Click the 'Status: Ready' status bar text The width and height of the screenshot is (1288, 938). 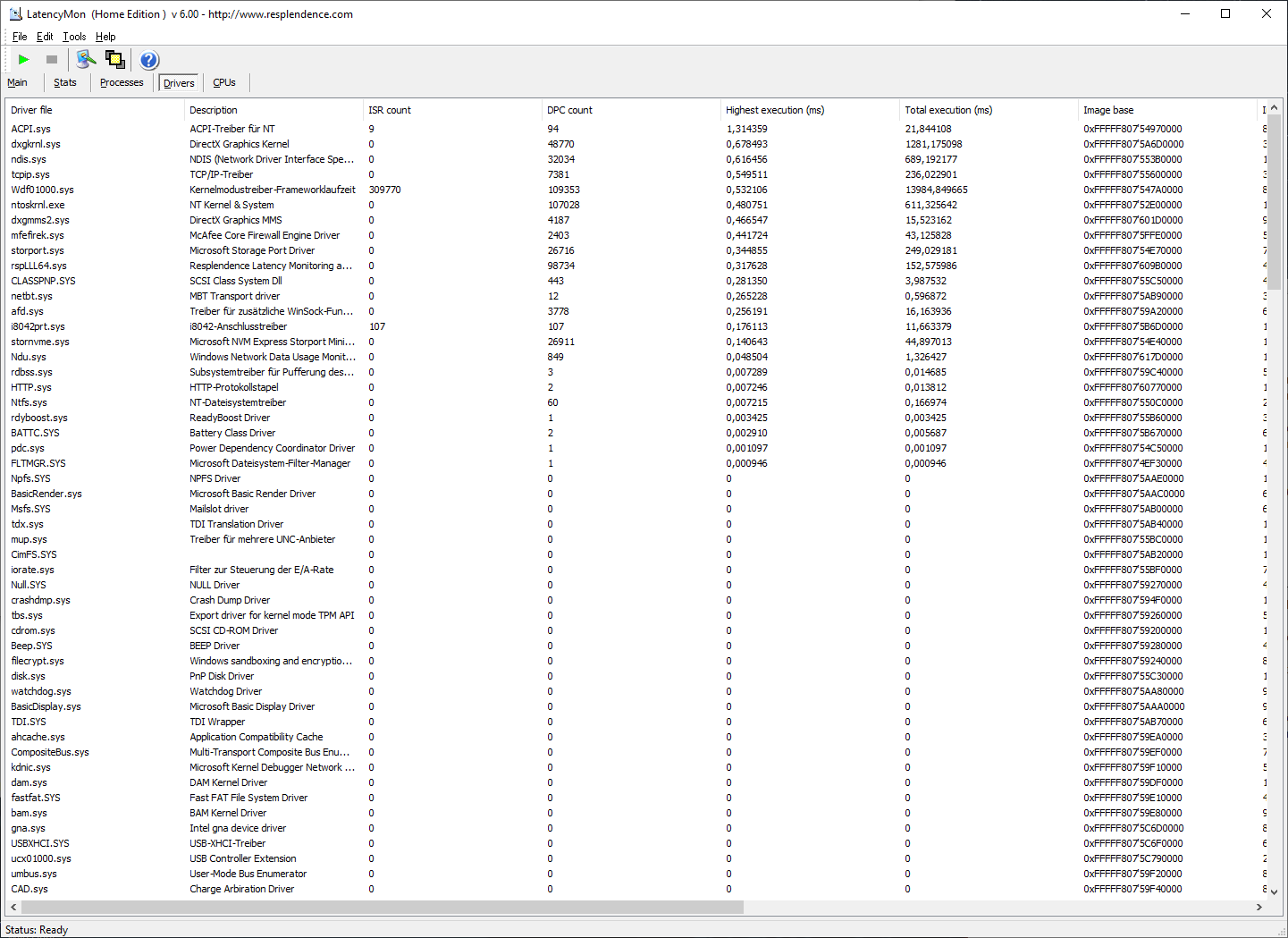(37, 930)
